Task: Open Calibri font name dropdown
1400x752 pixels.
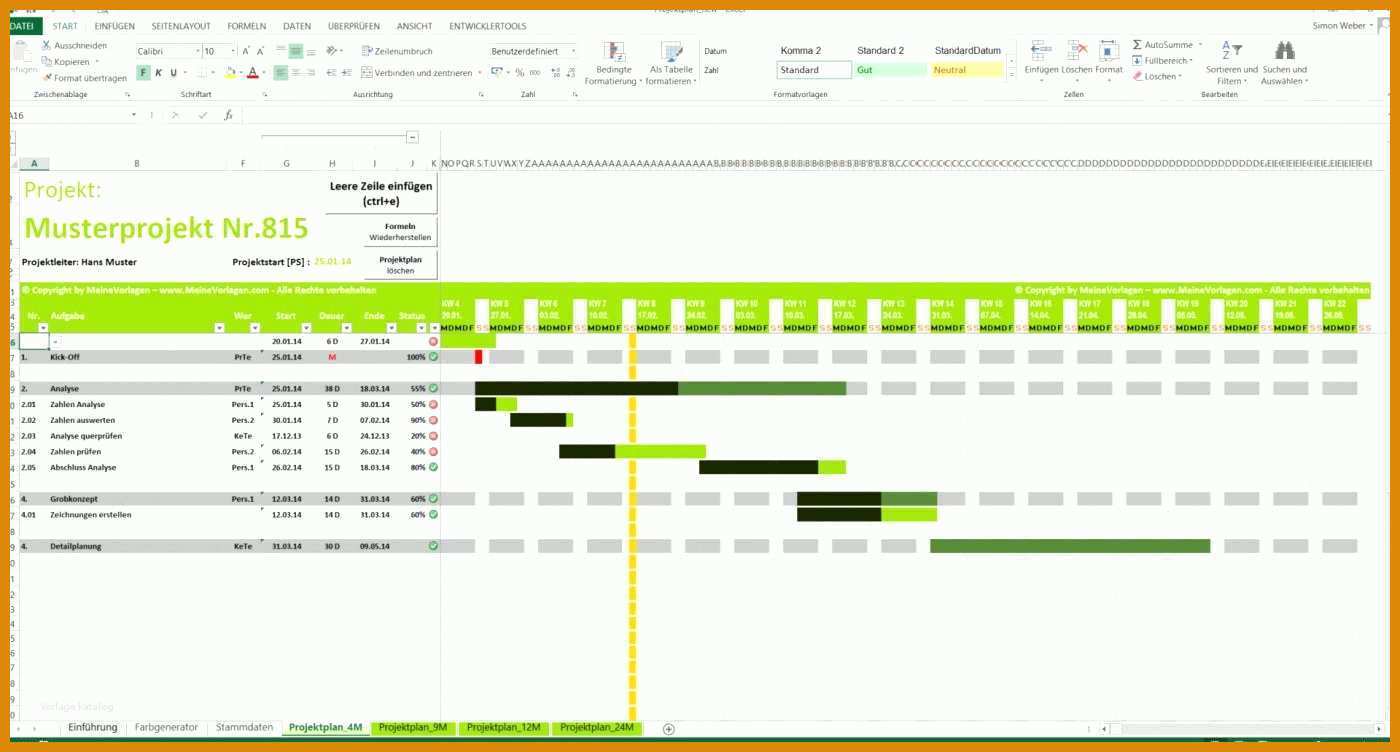Action: pyautogui.click(x=198, y=51)
